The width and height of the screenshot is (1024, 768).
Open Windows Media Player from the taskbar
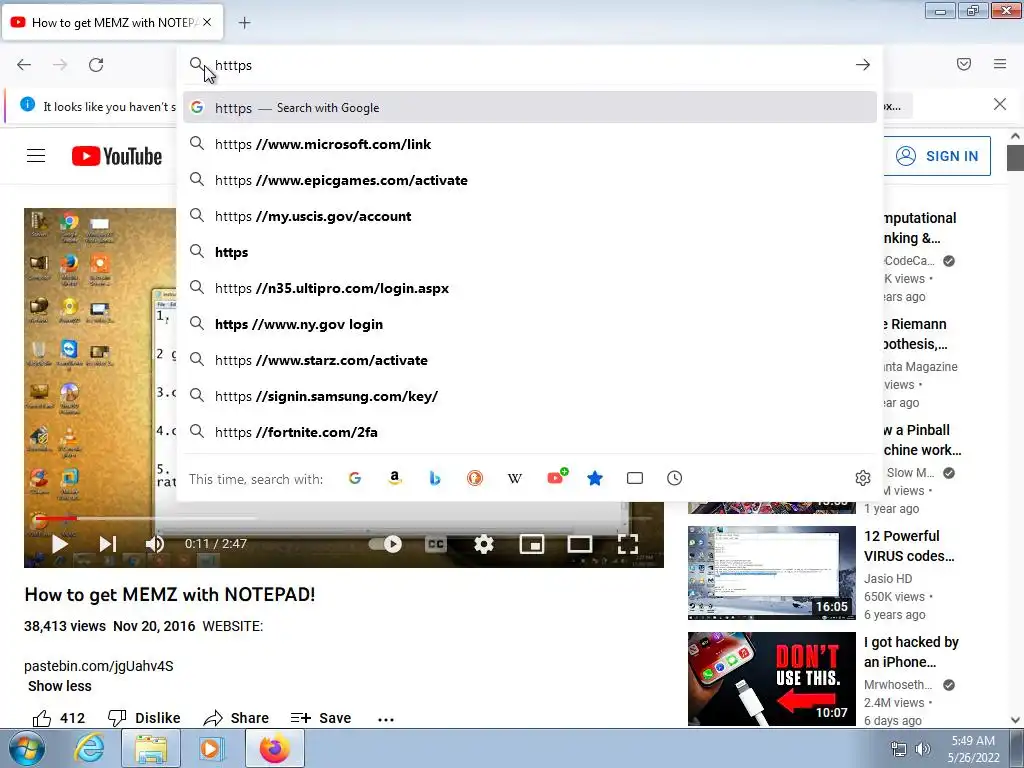click(x=210, y=749)
